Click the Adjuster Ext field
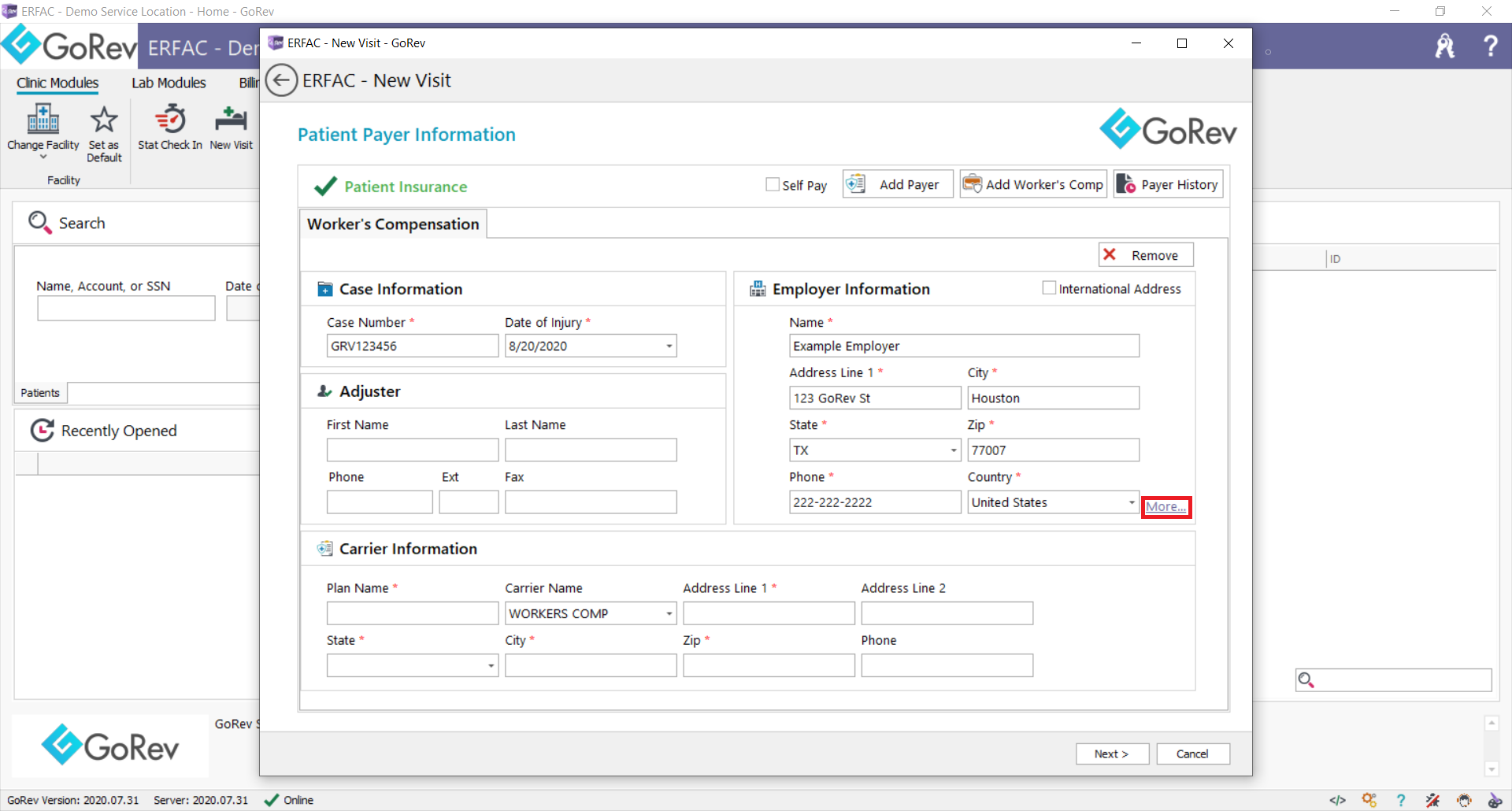 469,502
